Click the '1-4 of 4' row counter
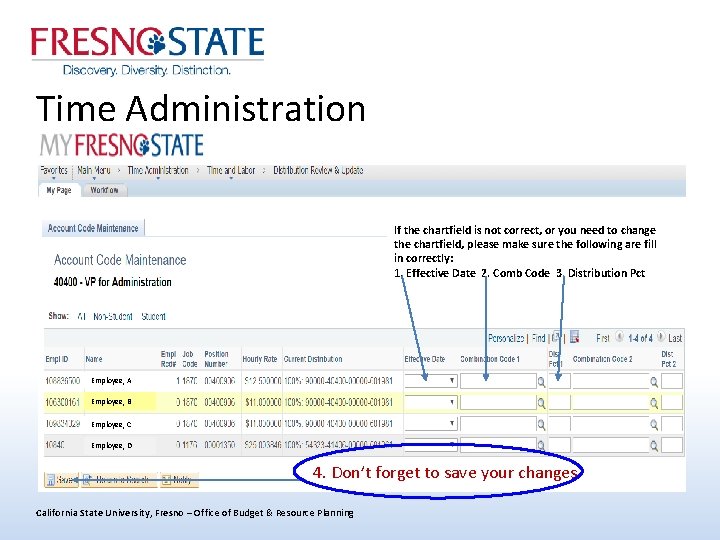 point(640,338)
